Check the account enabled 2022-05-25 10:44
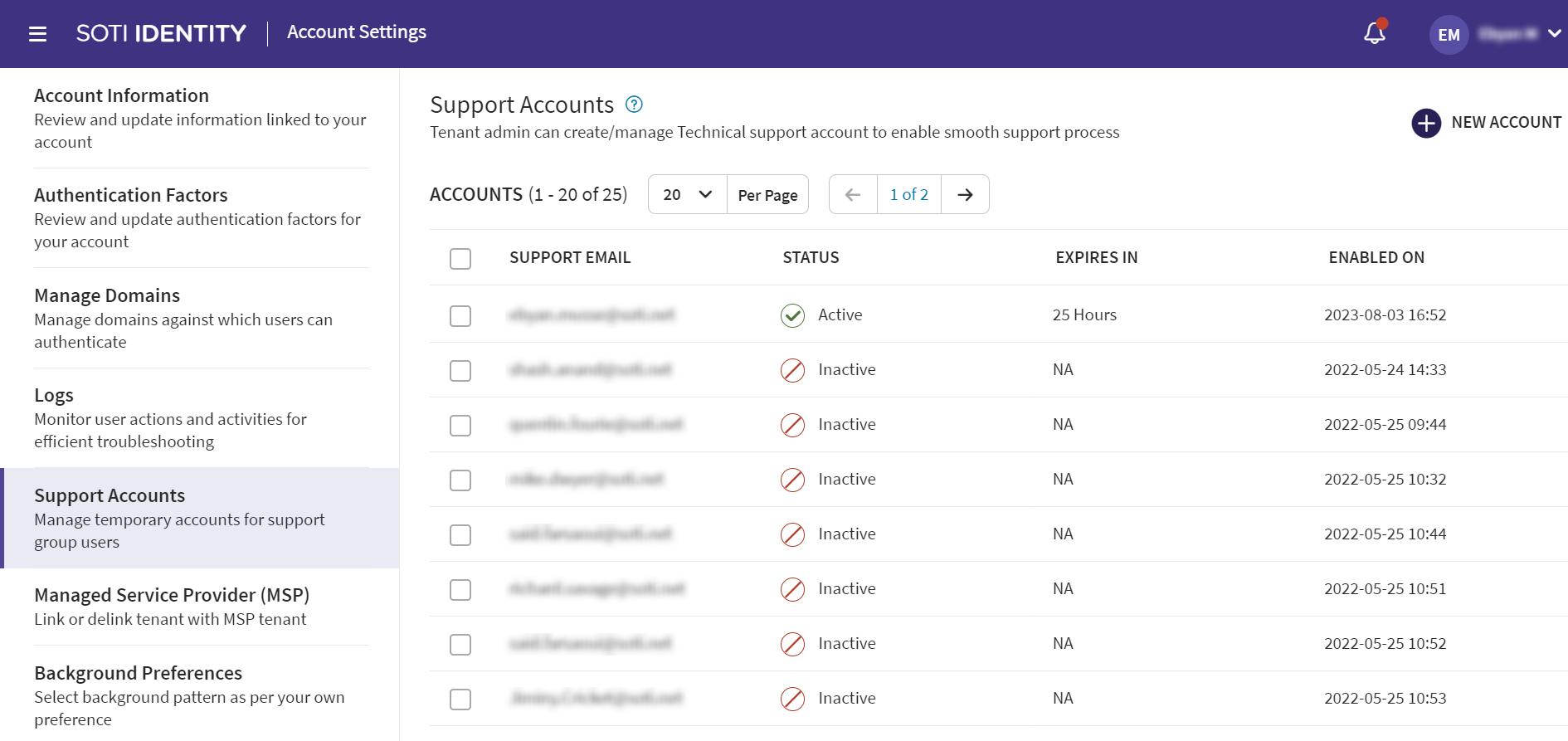The height and width of the screenshot is (741, 1568). click(x=460, y=534)
